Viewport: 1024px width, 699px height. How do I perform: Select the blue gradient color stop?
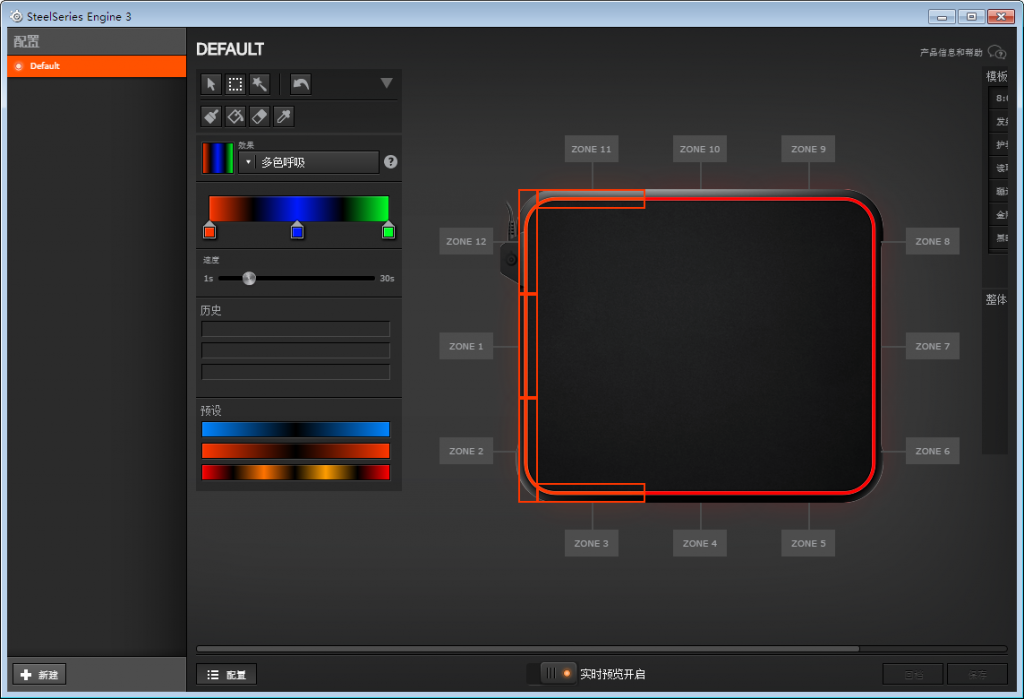click(x=297, y=231)
